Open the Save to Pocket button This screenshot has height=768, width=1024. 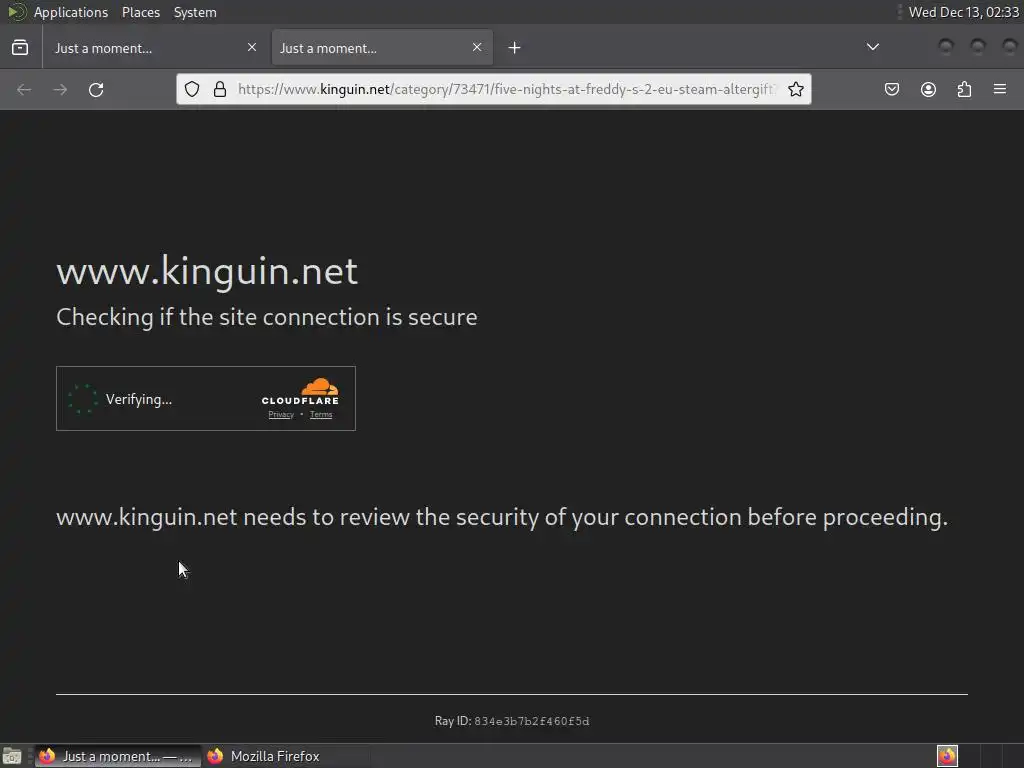[x=891, y=89]
